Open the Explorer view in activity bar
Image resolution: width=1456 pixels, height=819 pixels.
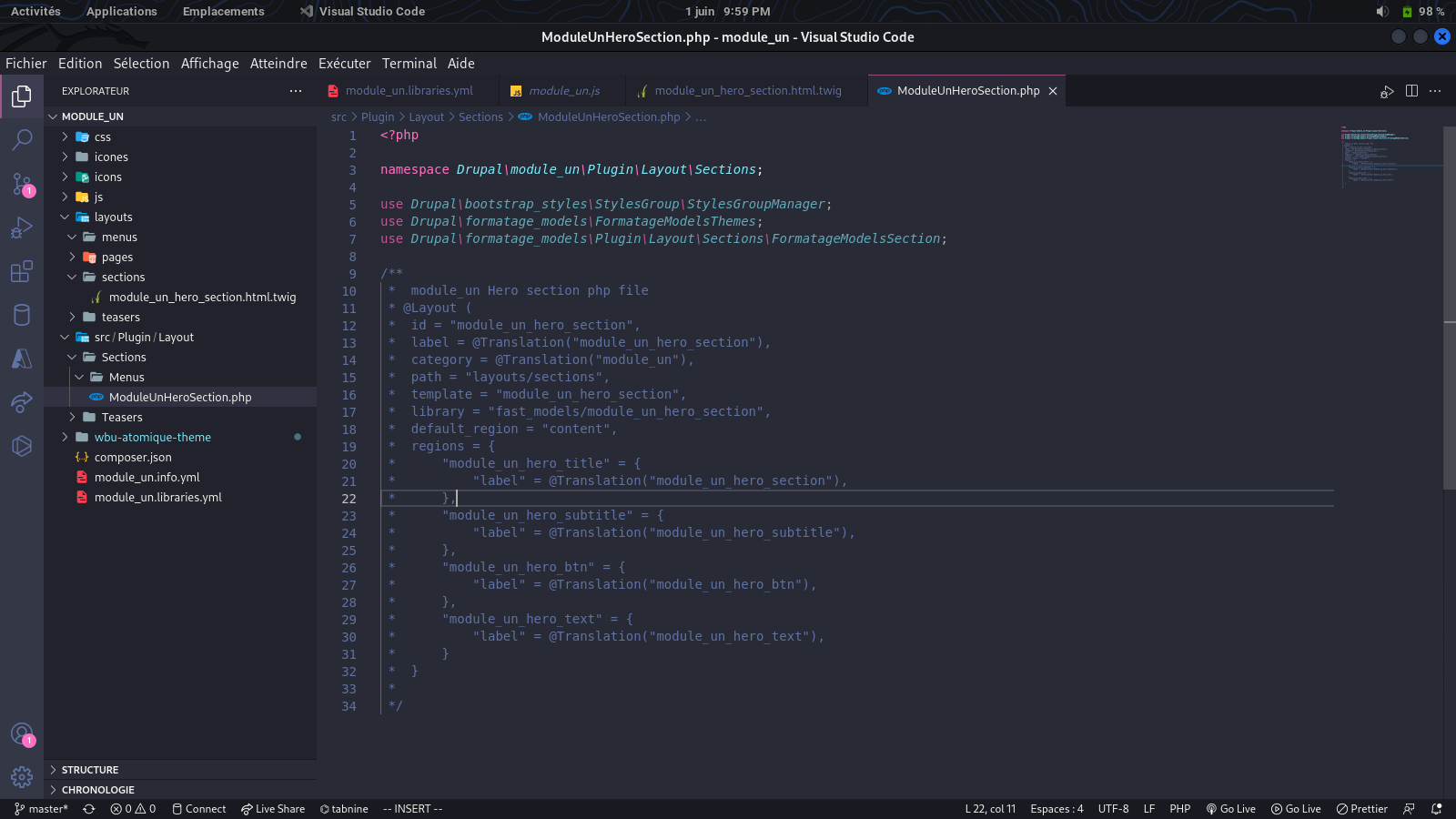click(22, 96)
